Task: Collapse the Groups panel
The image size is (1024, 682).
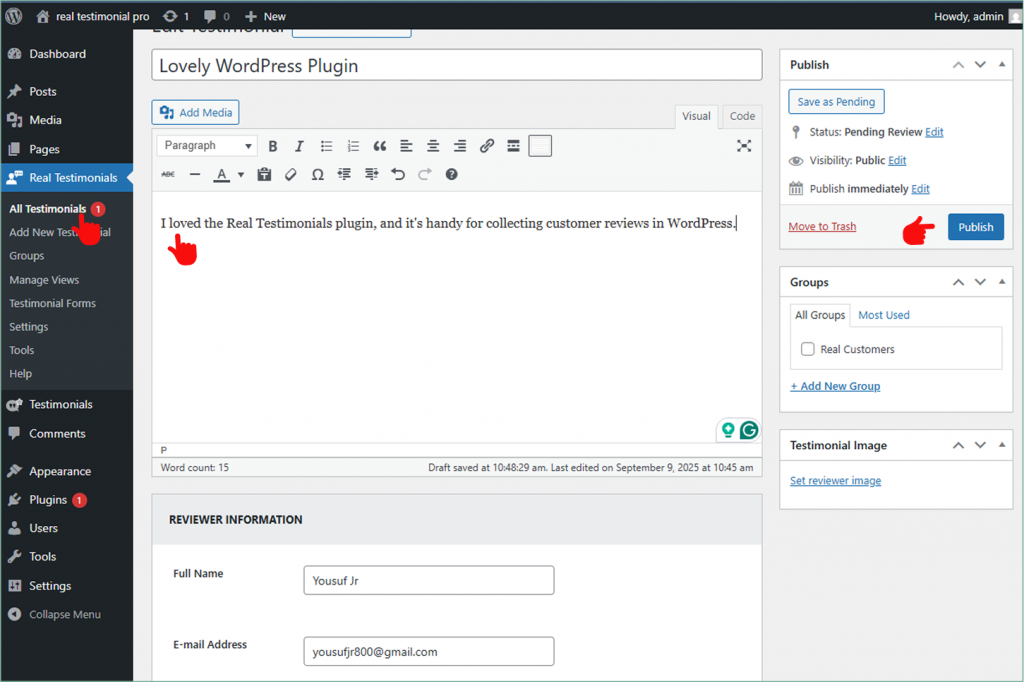Action: (x=1002, y=282)
